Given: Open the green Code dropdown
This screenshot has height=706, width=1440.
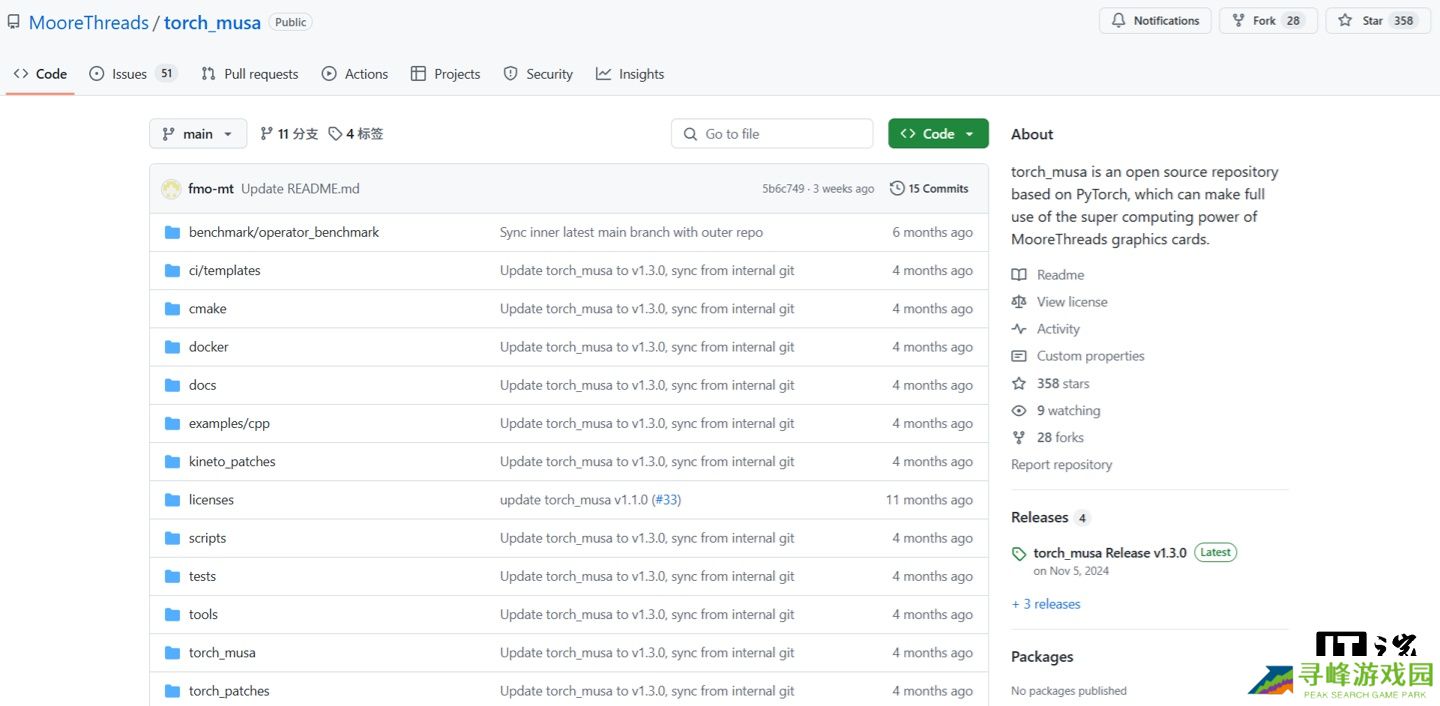Looking at the screenshot, I should 937,134.
